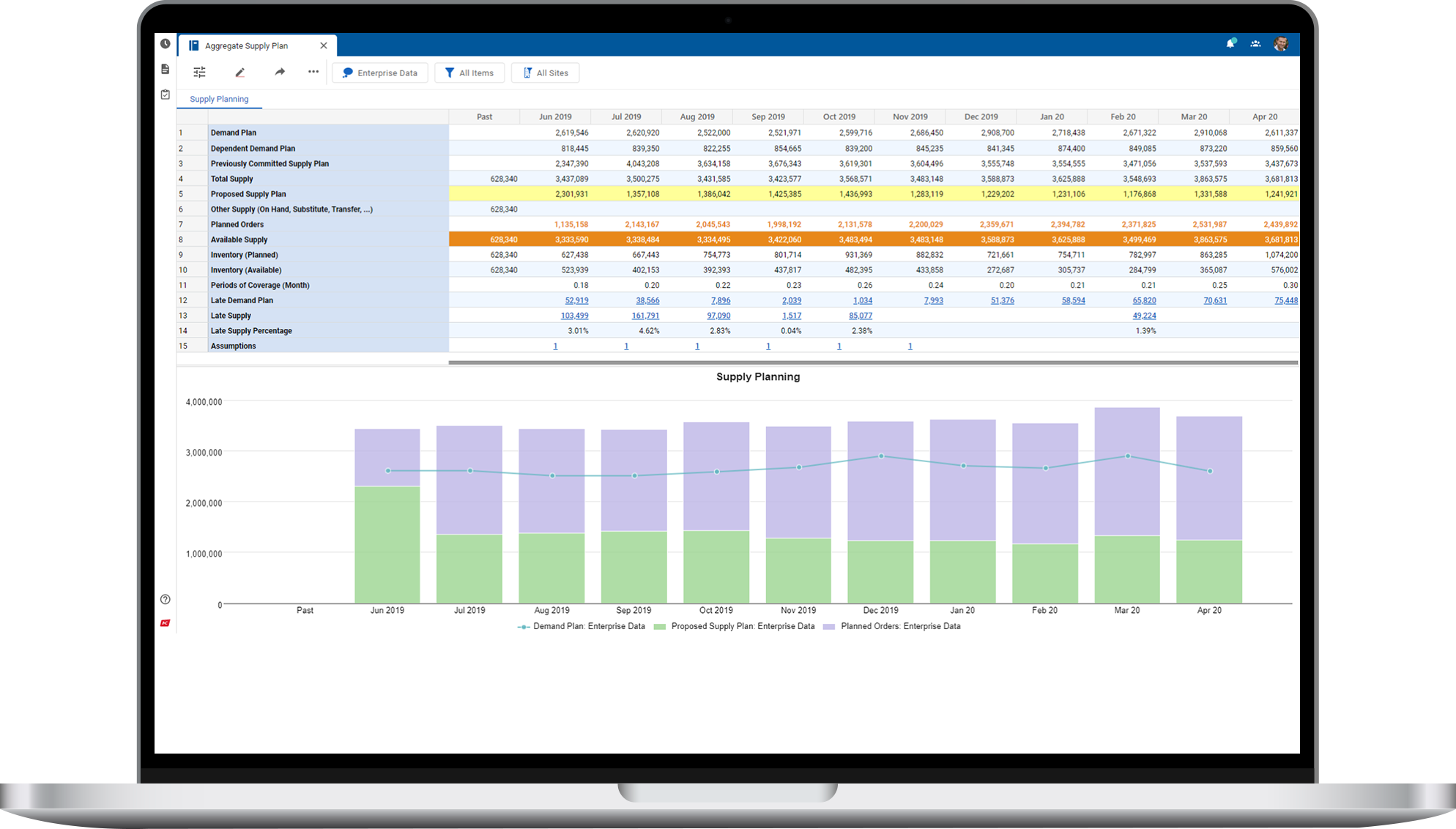Open the clipboard tasks icon
The image size is (1456, 829).
pyautogui.click(x=165, y=94)
